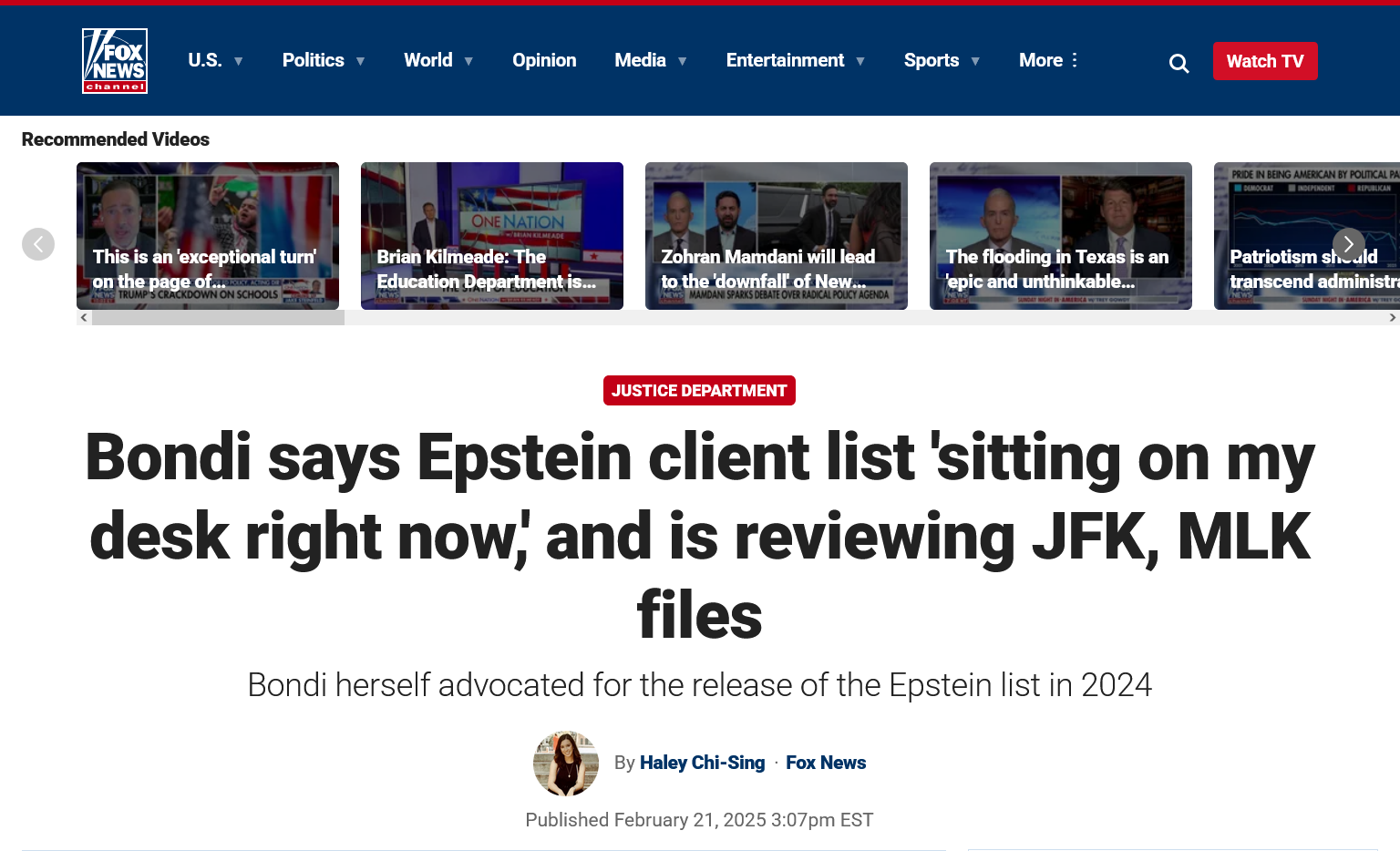Click the Watch TV button
1400x851 pixels.
point(1265,61)
